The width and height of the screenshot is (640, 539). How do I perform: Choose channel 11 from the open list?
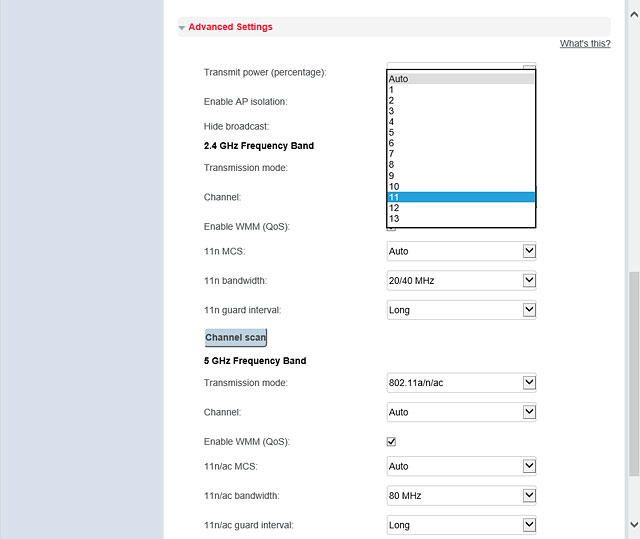point(460,197)
